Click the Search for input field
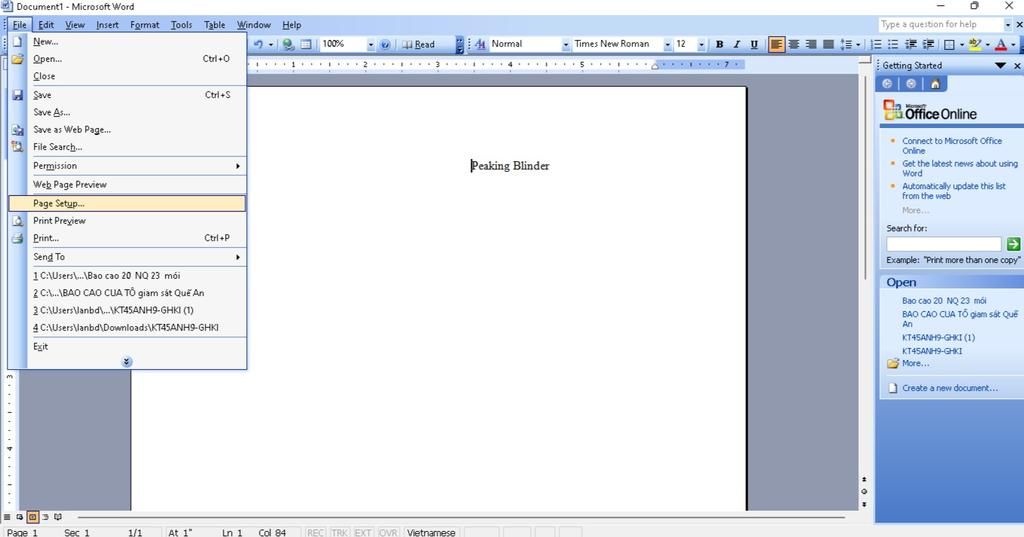Screen dimensions: 1024x537 tap(944, 244)
